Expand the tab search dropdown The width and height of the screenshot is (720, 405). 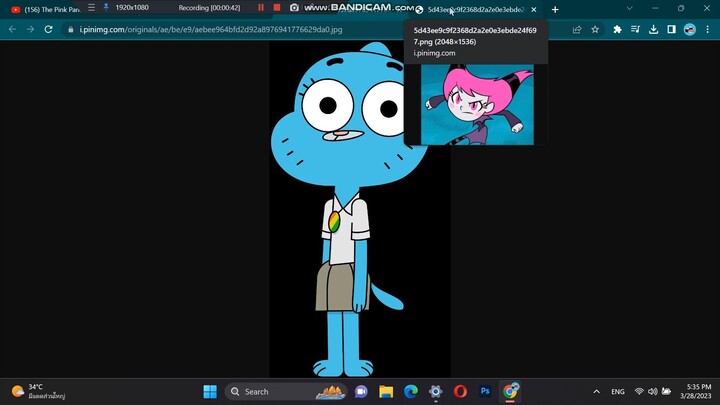[x=630, y=8]
